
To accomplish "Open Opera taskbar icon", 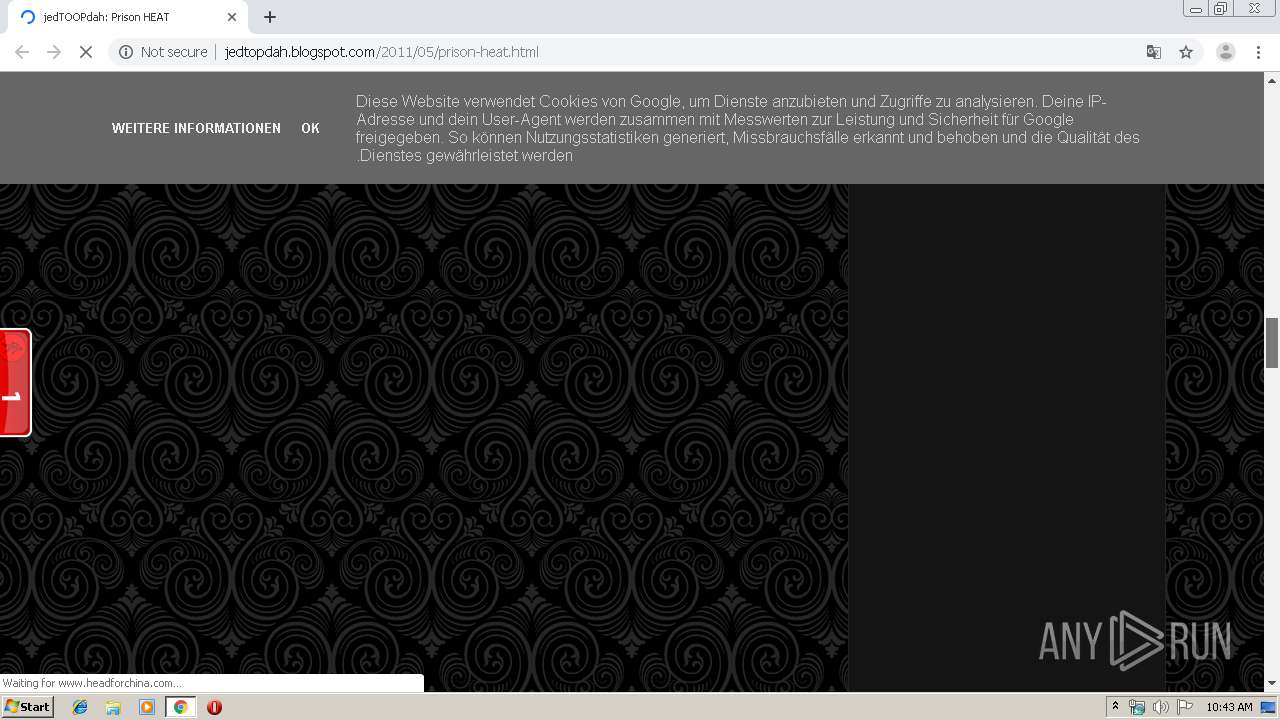I will click(214, 707).
